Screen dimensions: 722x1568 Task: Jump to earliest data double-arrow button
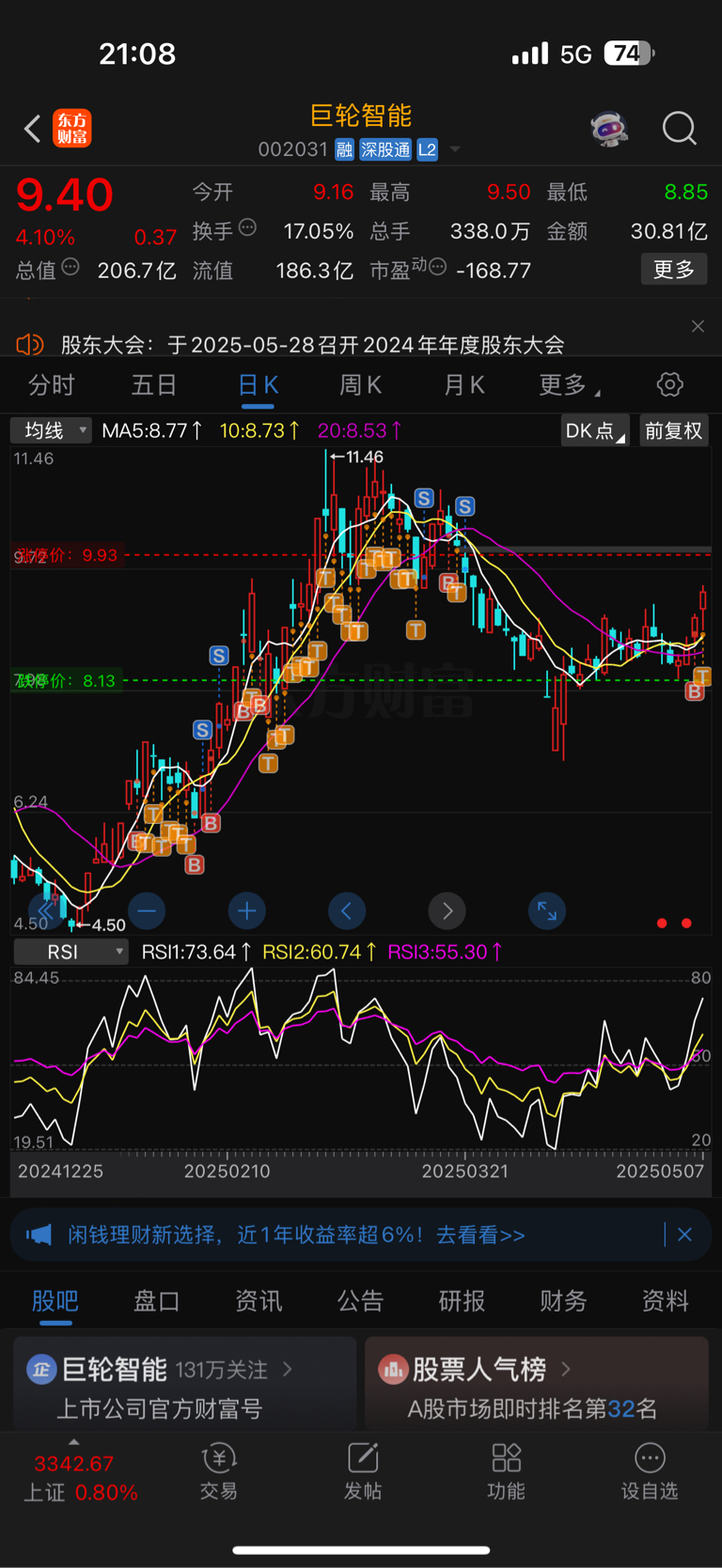pos(46,910)
